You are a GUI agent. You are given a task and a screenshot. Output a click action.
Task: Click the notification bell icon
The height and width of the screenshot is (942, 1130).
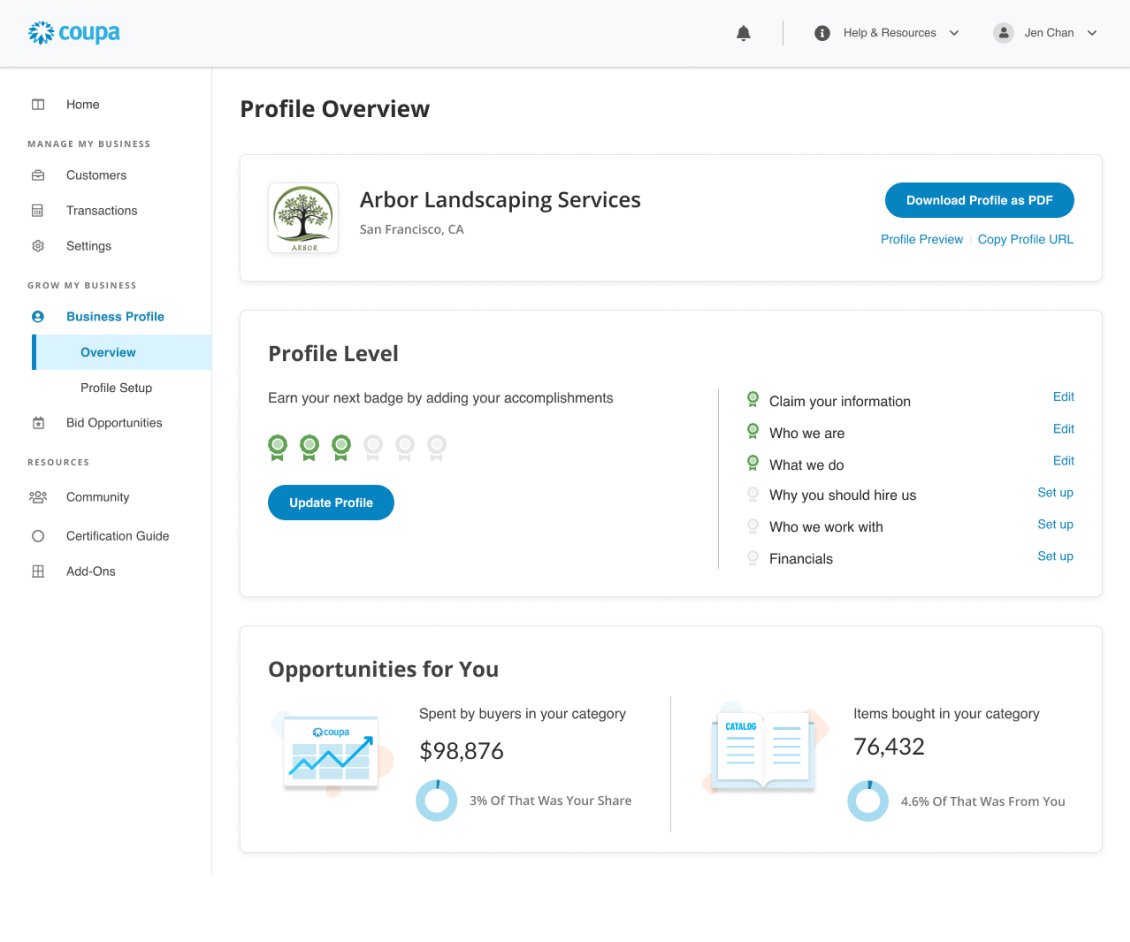click(x=743, y=33)
